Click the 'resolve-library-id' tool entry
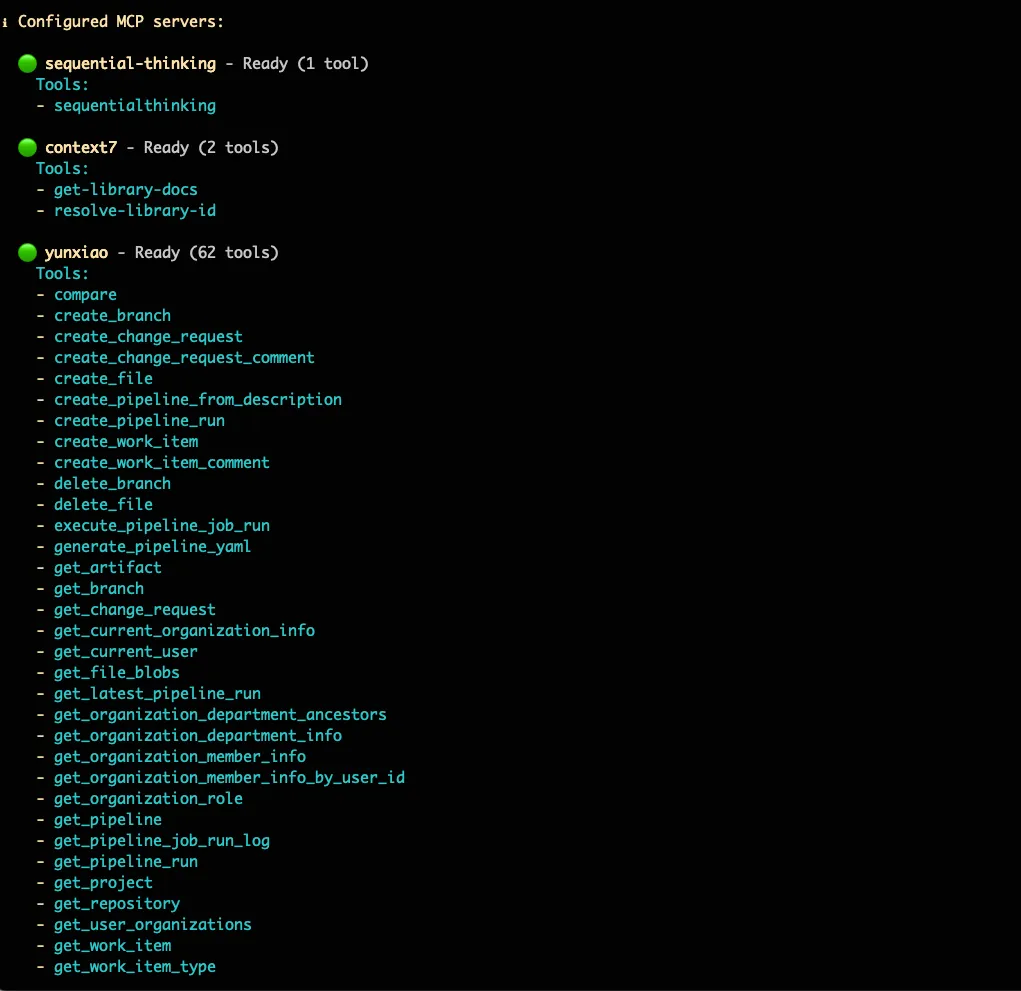 (x=135, y=211)
